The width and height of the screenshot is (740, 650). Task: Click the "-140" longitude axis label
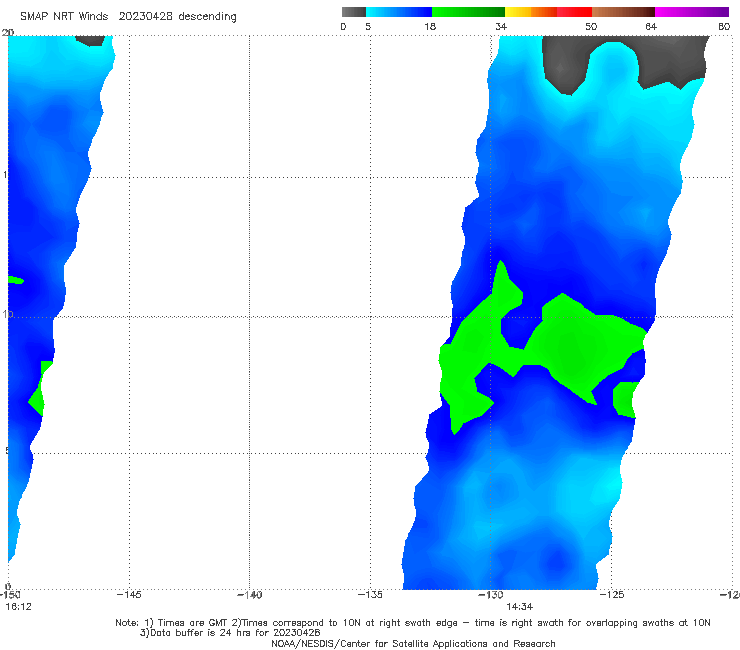point(249,595)
